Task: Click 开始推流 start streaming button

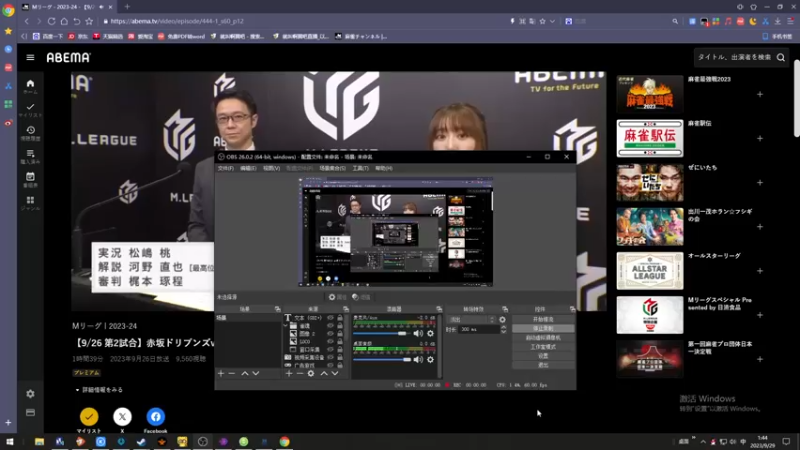Action: [543, 319]
